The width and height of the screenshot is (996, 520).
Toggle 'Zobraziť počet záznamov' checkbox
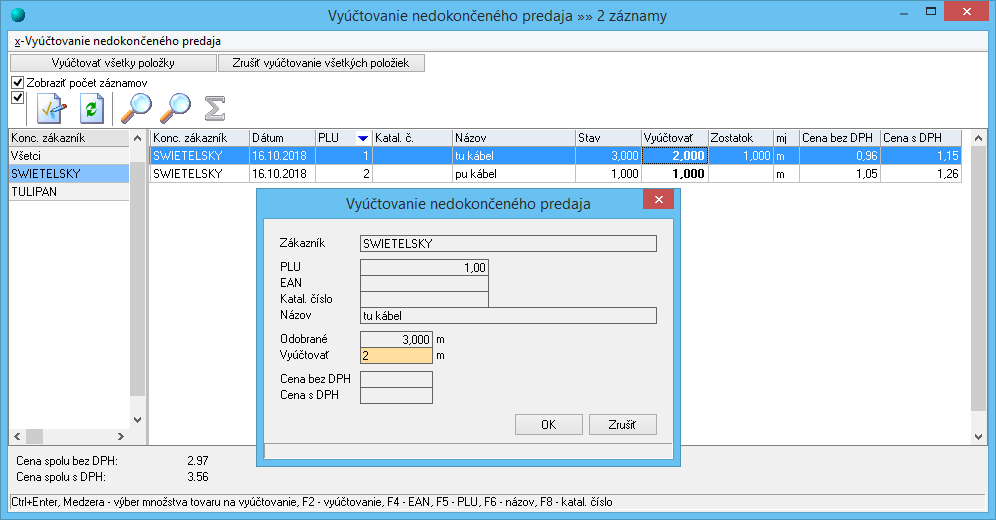click(17, 82)
